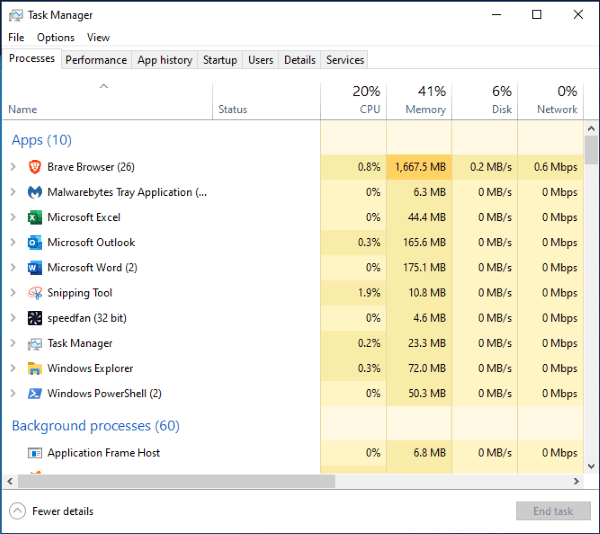Click the Microsoft Excel icon
The height and width of the screenshot is (534, 600).
click(35, 217)
